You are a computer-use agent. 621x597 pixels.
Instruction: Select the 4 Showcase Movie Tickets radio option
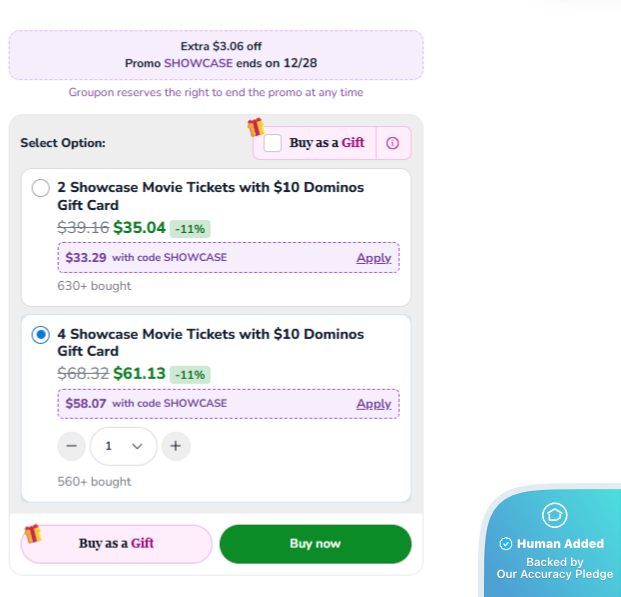tap(41, 335)
